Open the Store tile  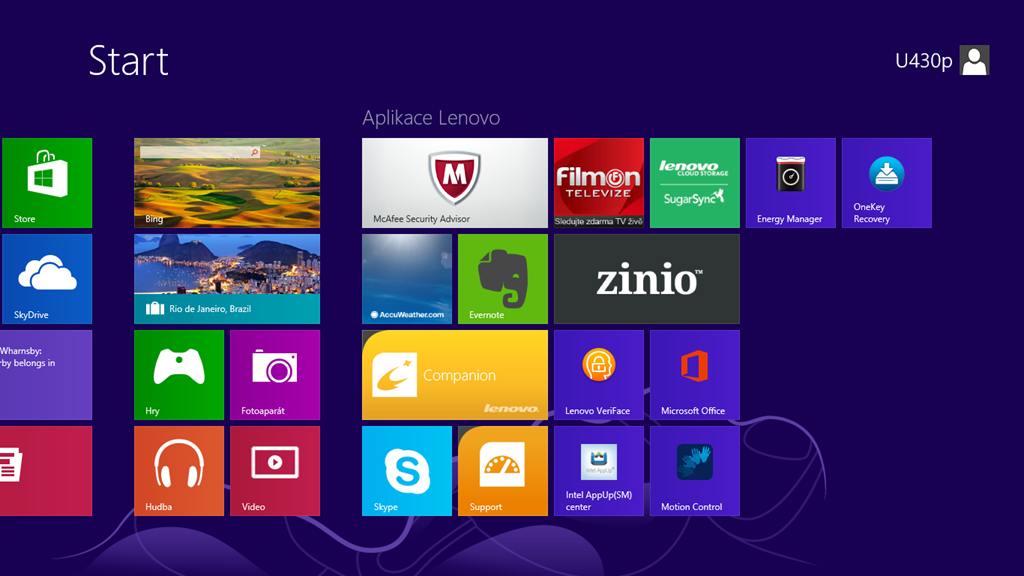[x=46, y=183]
